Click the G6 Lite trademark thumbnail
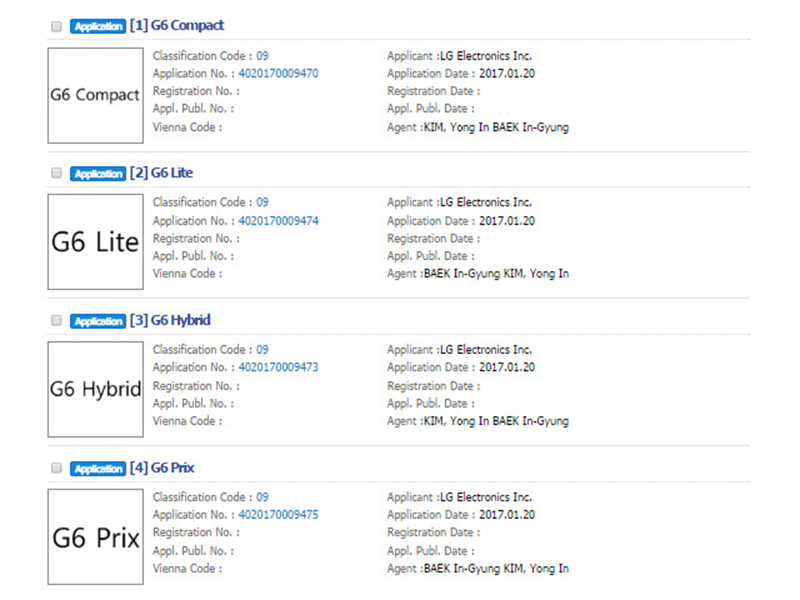 (x=95, y=242)
